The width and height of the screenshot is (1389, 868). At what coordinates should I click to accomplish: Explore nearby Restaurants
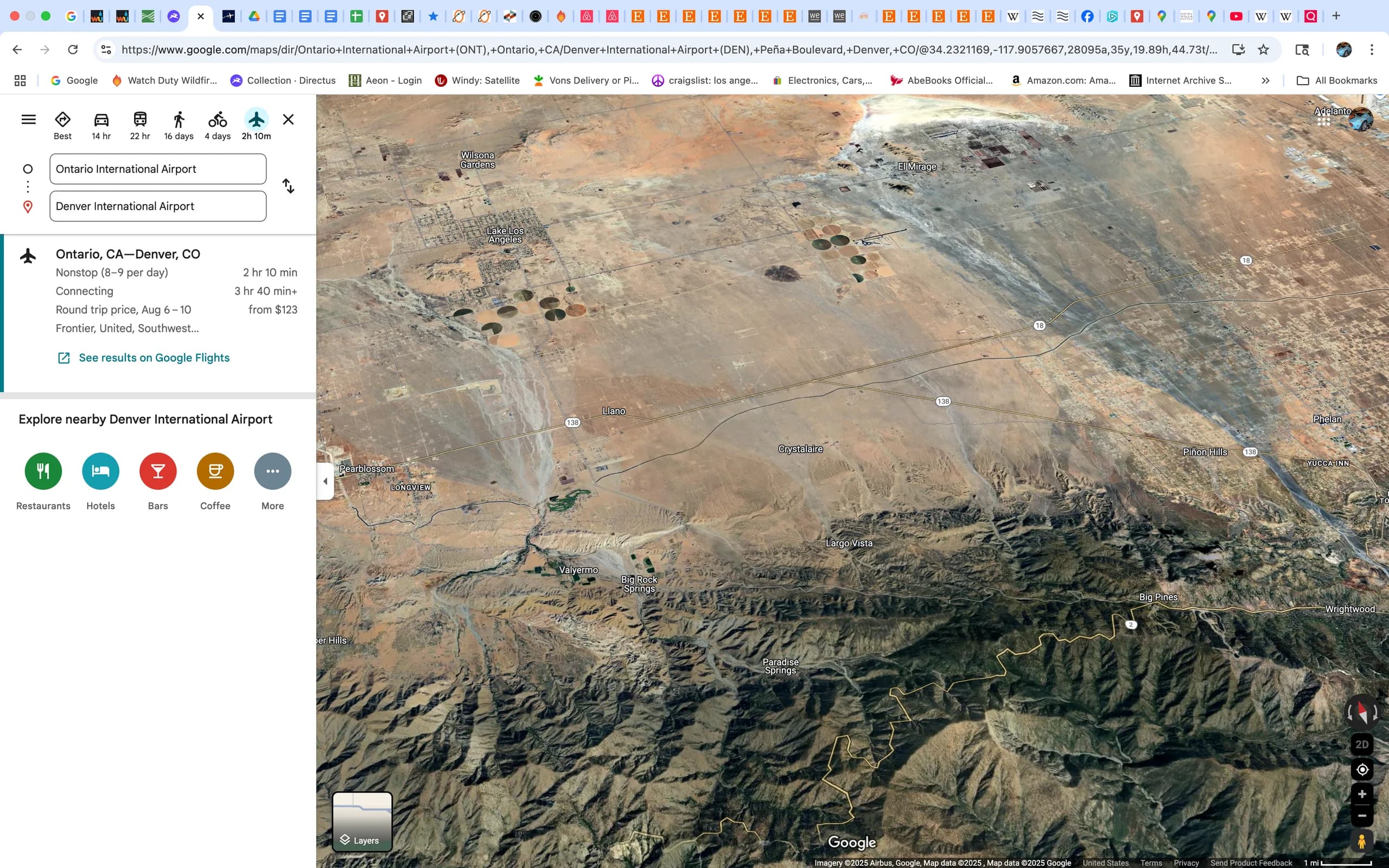[x=43, y=482]
